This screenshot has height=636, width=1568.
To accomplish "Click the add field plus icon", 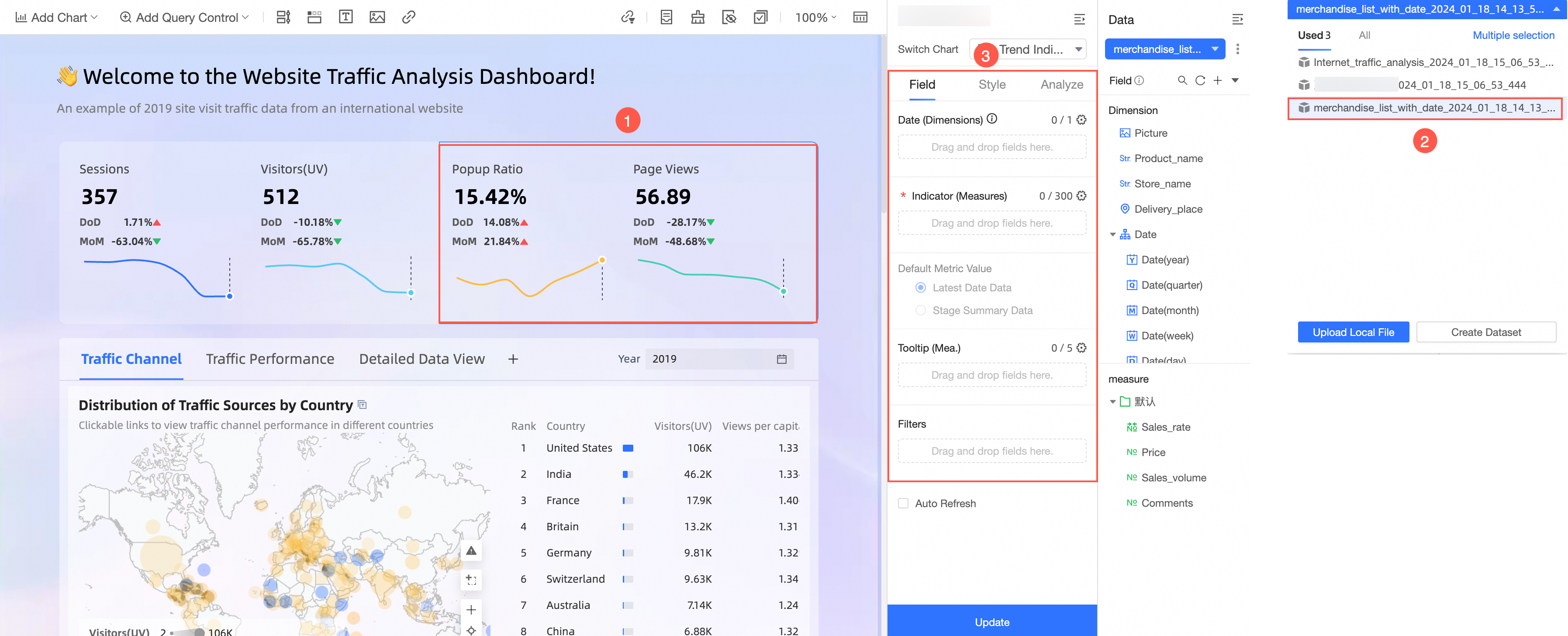I will (x=1217, y=80).
